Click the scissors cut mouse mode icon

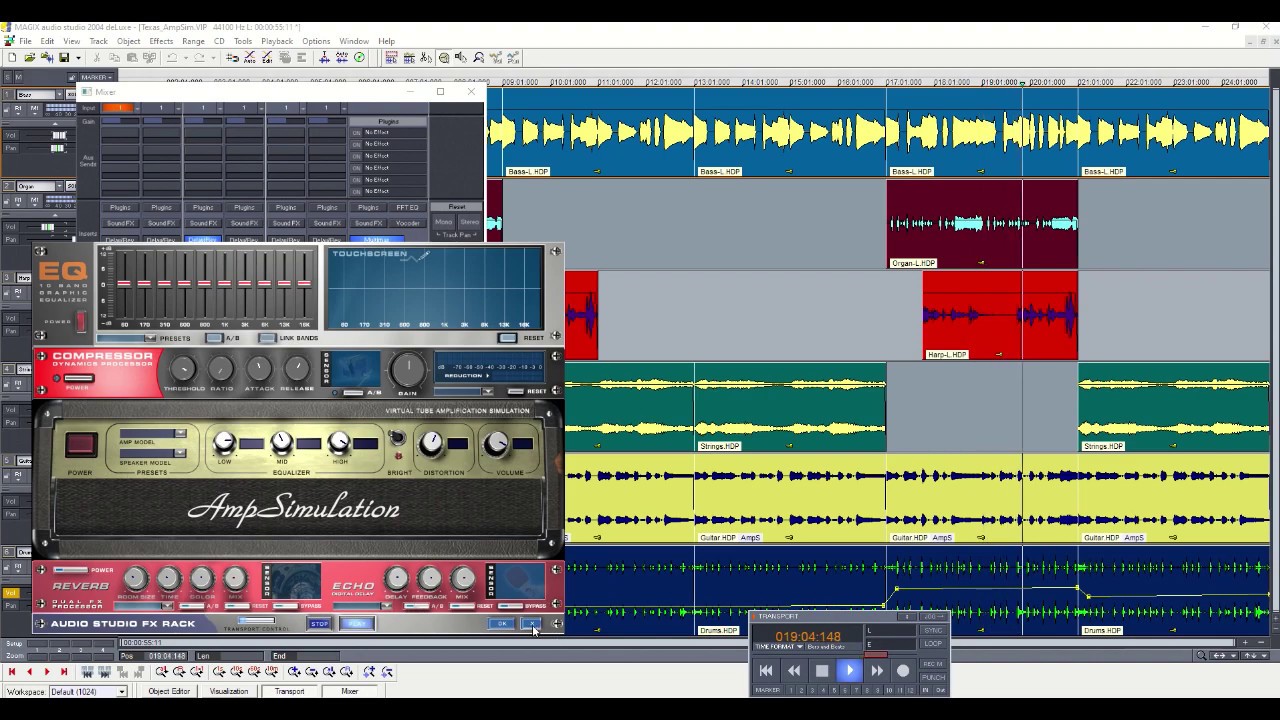tap(426, 58)
